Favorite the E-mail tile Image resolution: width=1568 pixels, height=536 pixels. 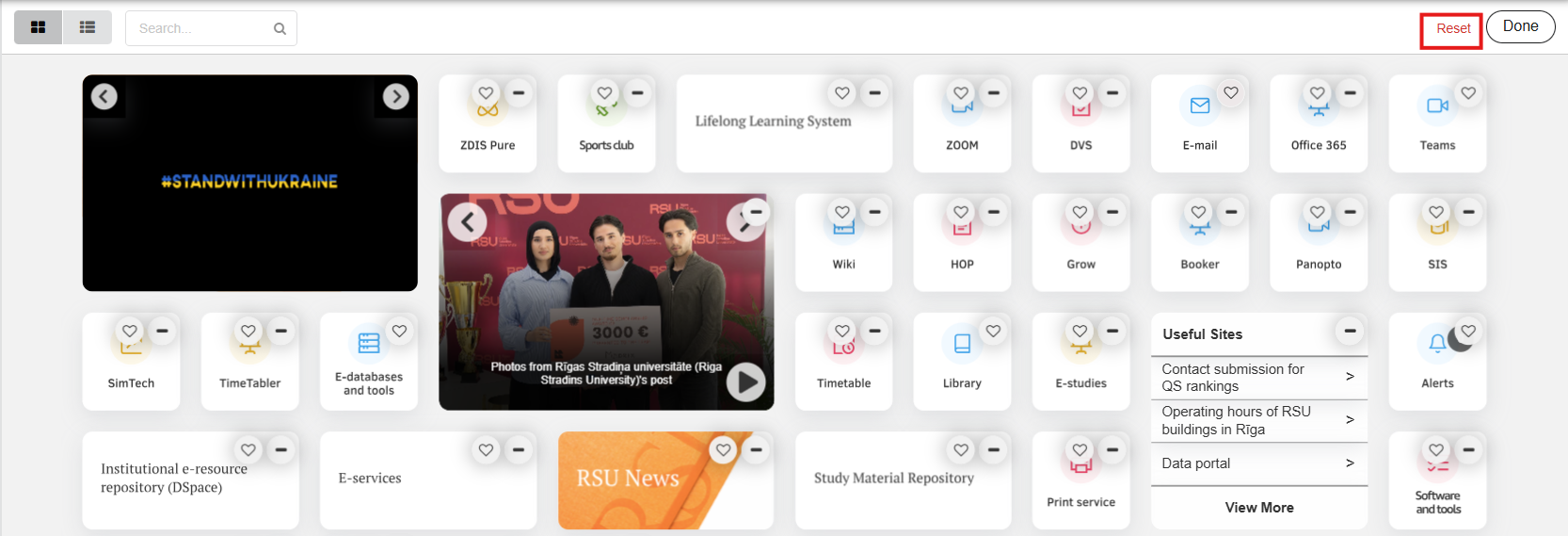1230,92
